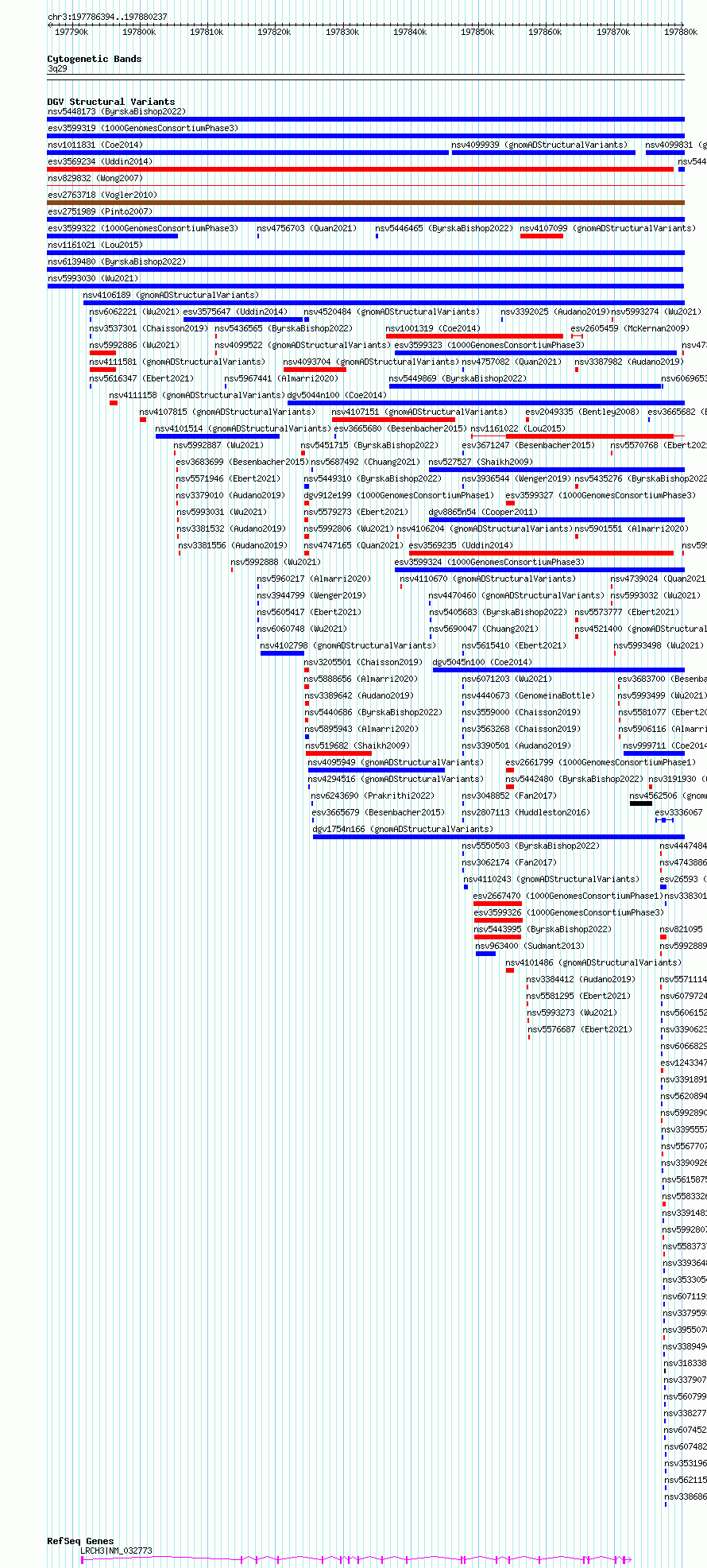The height and width of the screenshot is (1568, 707).
Task: Select nsv5446465 (ByrskaBishop2022) variant label
Action: coord(444,228)
